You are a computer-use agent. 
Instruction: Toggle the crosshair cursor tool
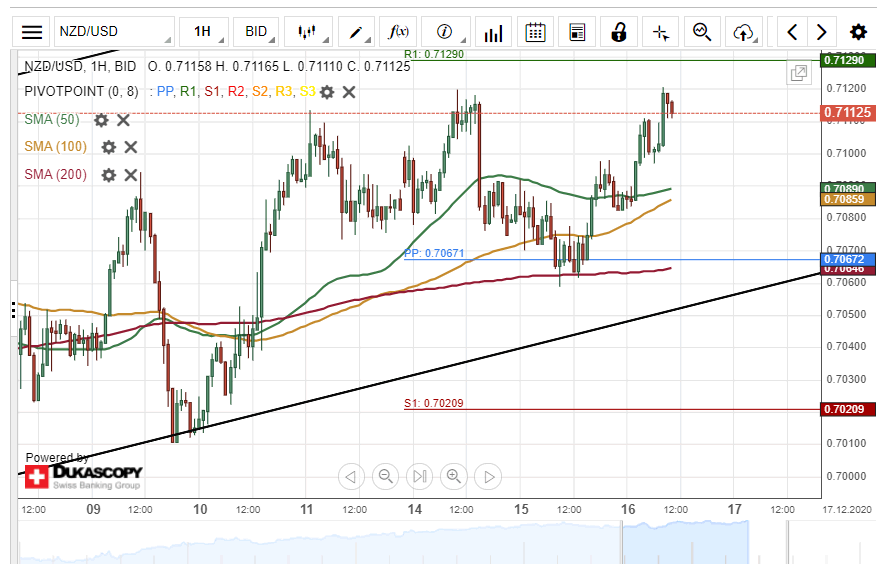coord(660,32)
